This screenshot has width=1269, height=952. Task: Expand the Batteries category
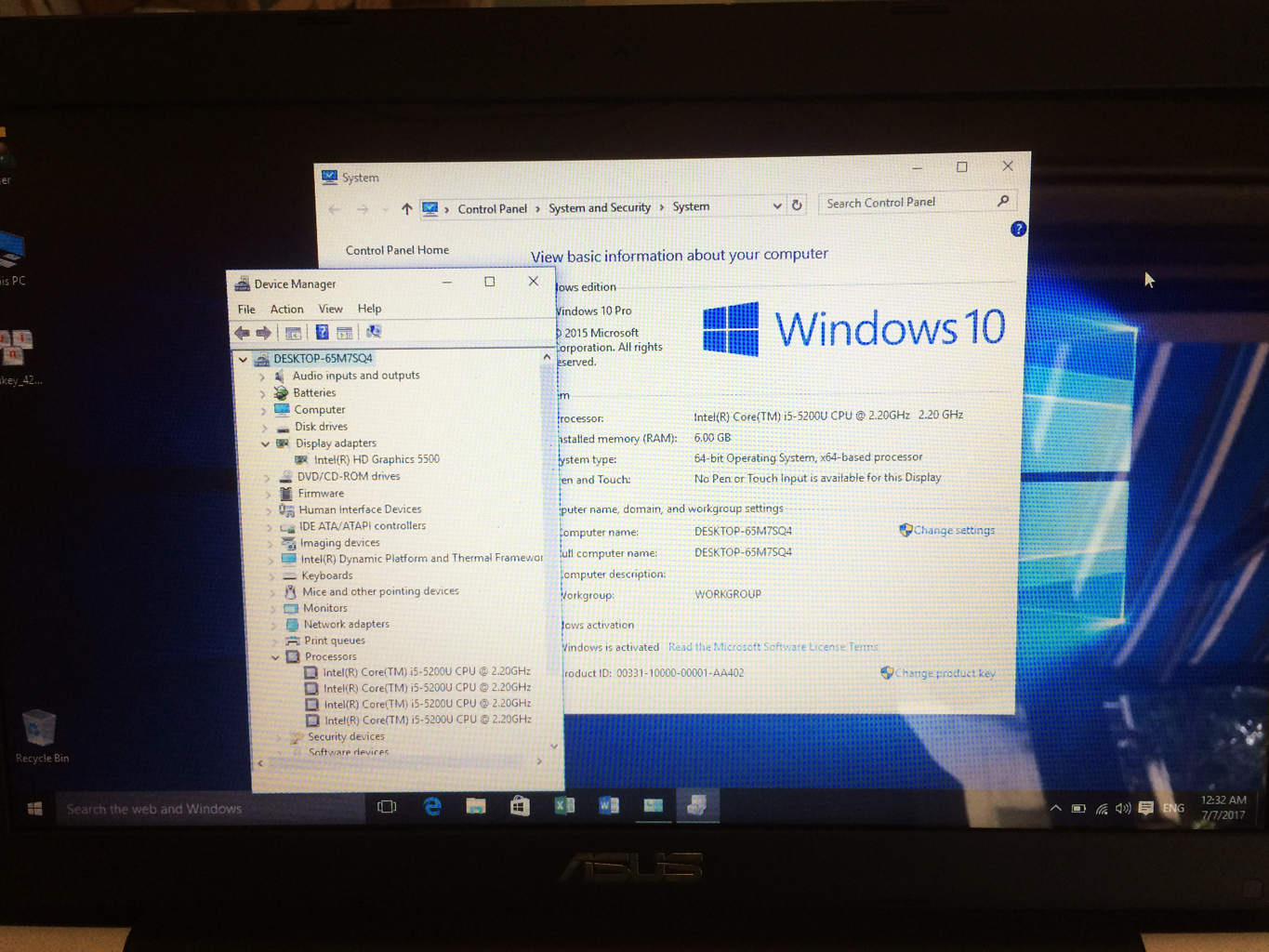[263, 393]
